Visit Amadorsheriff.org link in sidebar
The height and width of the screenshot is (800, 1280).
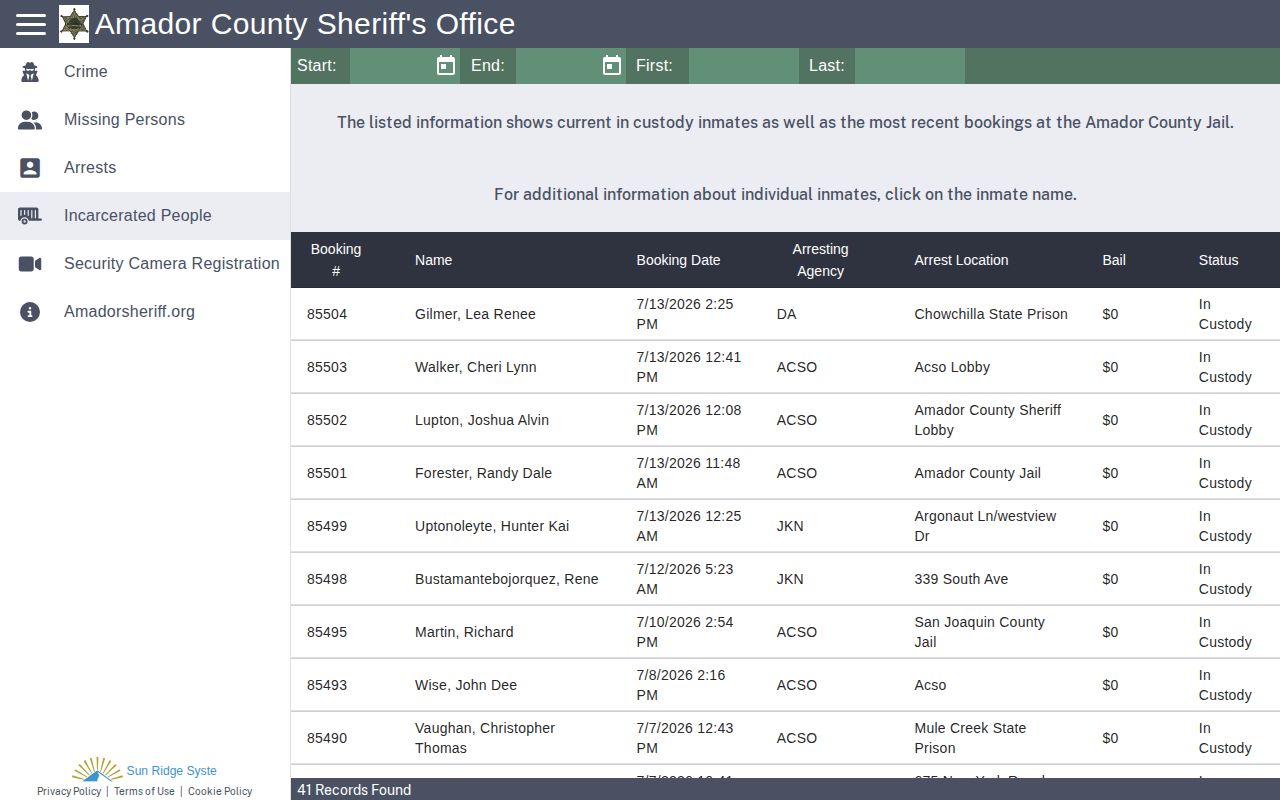pyautogui.click(x=145, y=312)
